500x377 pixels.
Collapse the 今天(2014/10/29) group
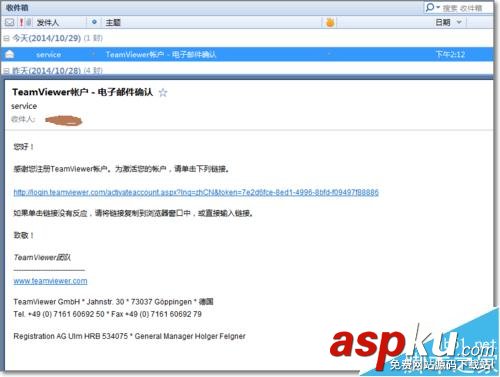pyautogui.click(x=6, y=39)
